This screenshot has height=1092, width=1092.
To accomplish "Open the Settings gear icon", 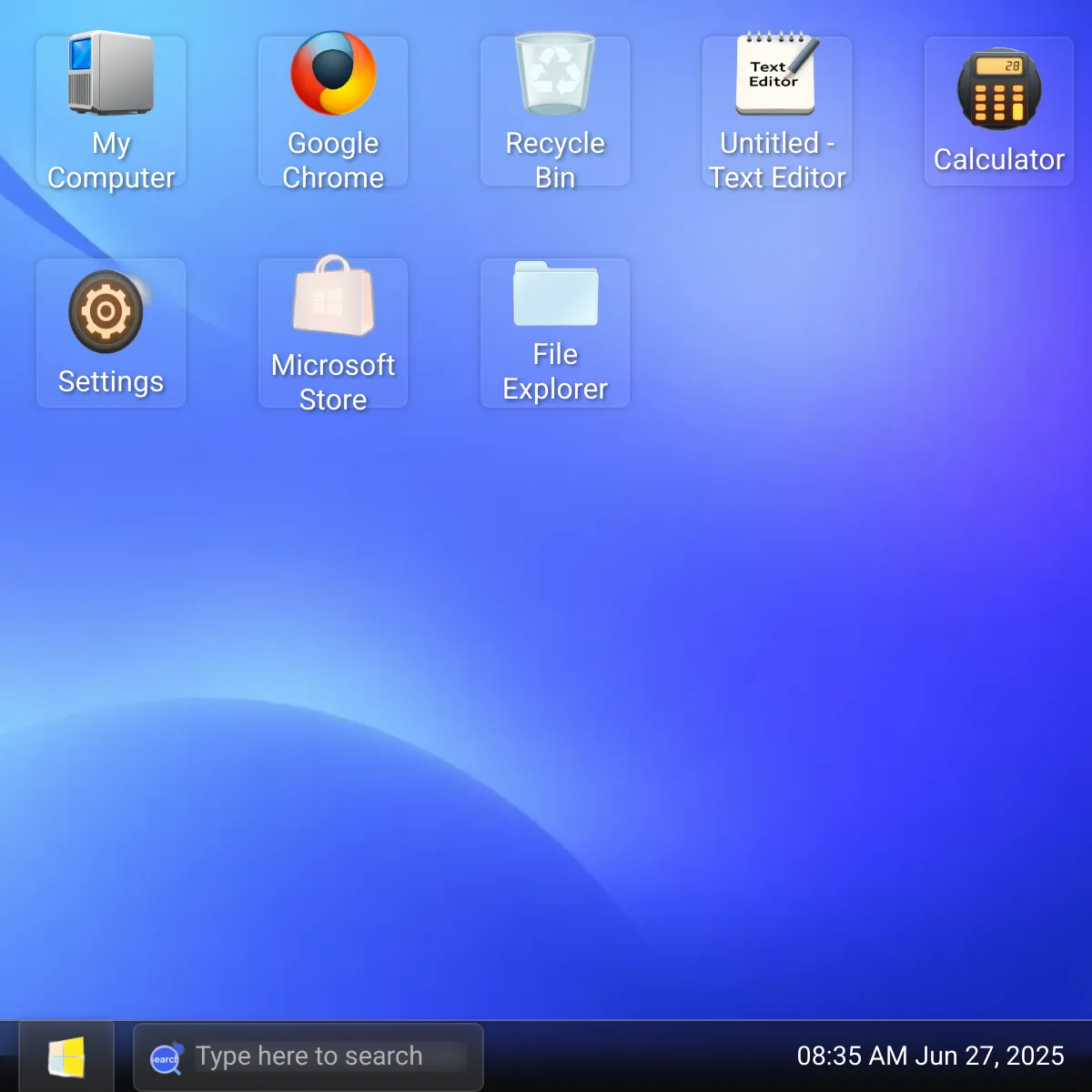I will point(111,333).
